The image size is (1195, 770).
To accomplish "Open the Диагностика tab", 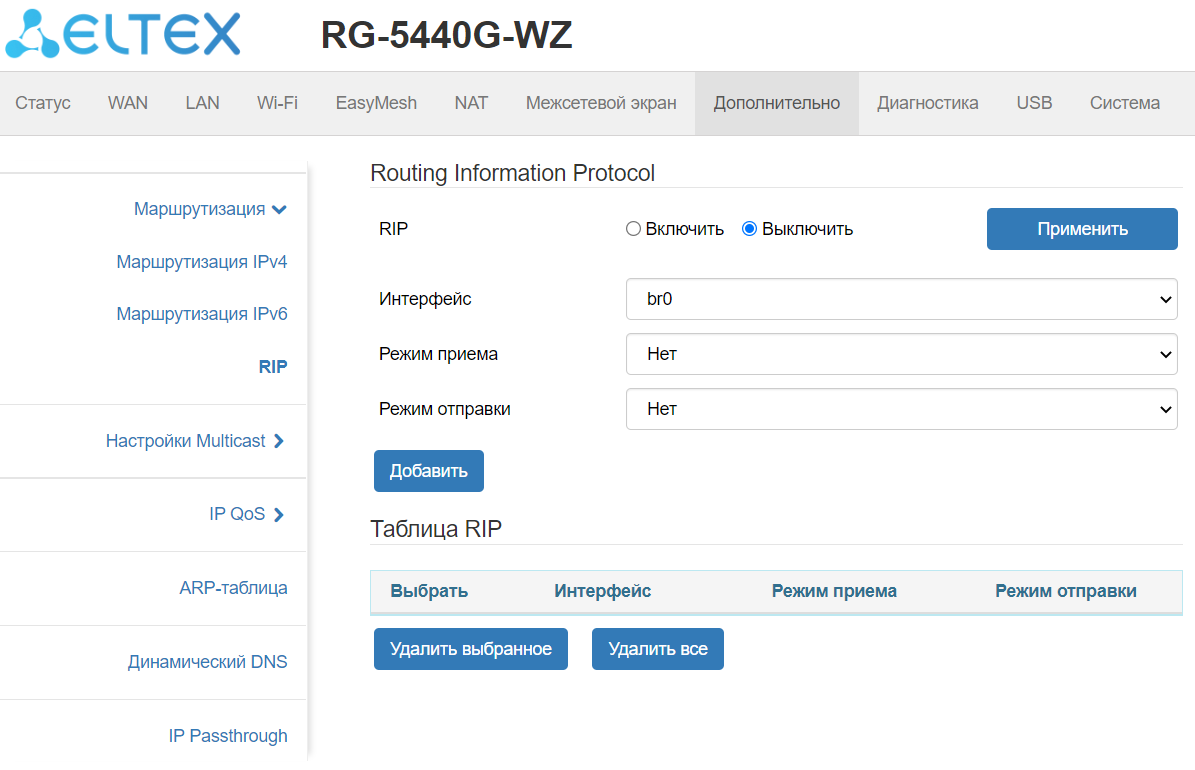I will click(927, 103).
